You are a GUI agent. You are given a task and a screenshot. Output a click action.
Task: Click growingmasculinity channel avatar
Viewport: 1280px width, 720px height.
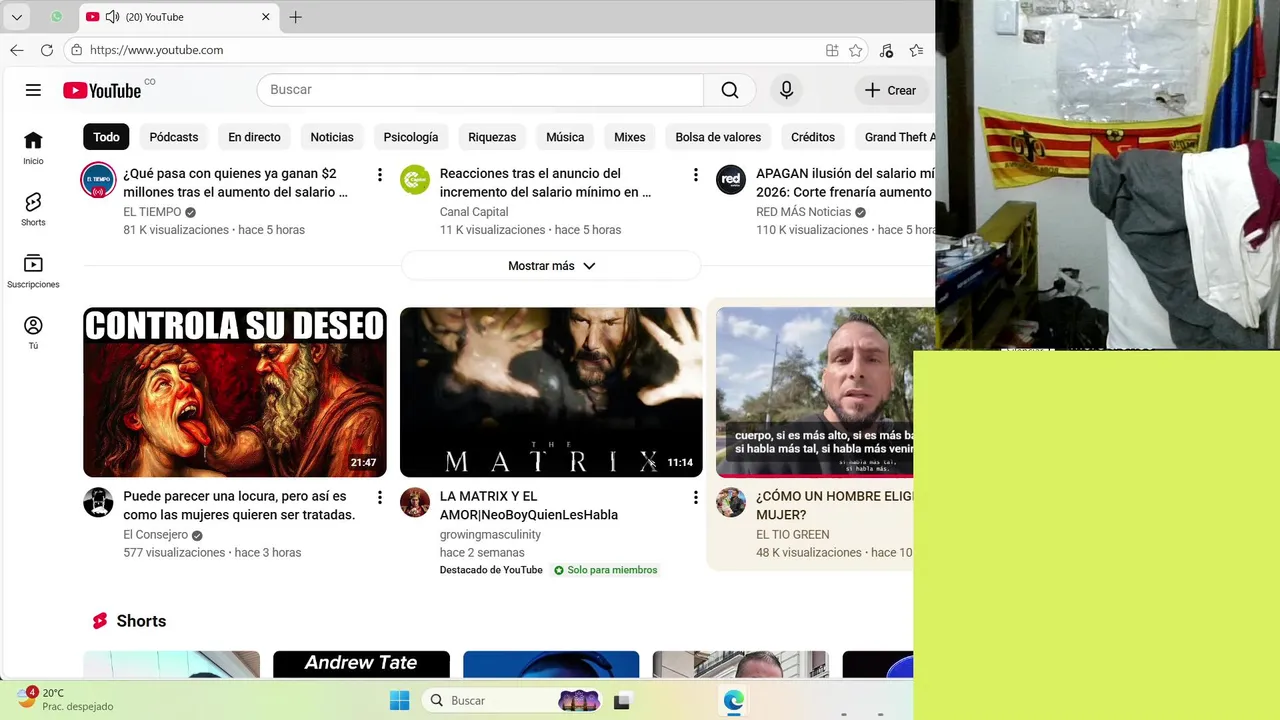click(415, 502)
